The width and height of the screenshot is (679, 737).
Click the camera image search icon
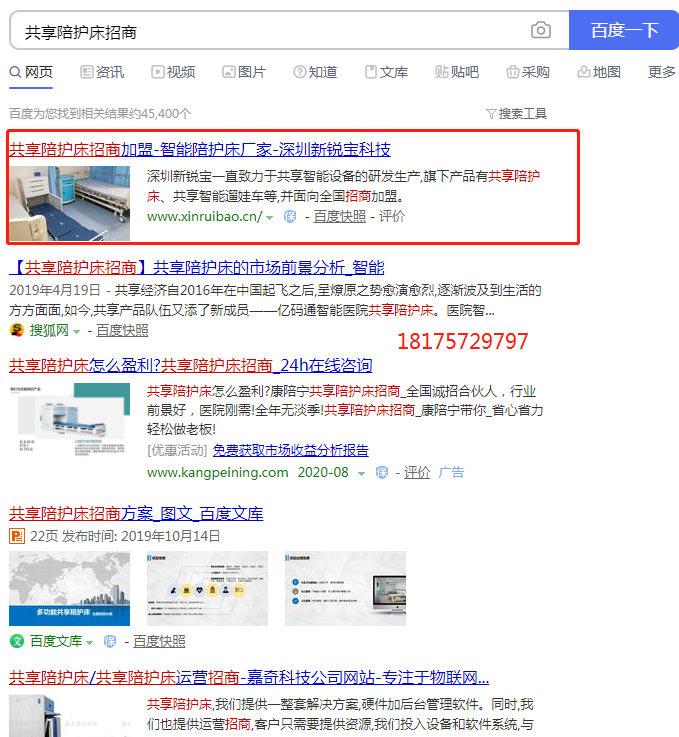[x=541, y=30]
